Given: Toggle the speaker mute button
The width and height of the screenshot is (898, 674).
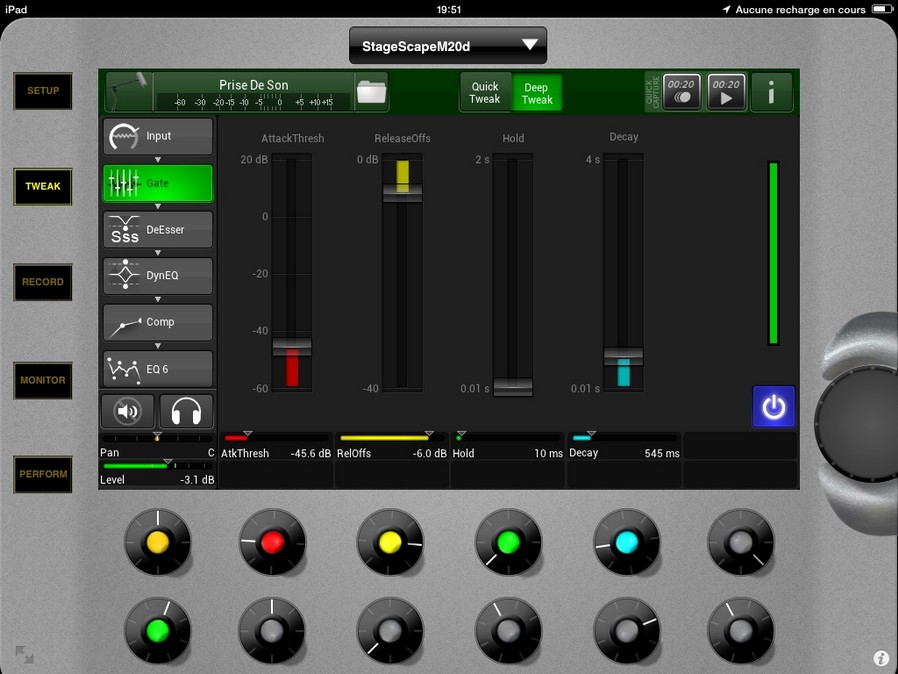Looking at the screenshot, I should (127, 411).
